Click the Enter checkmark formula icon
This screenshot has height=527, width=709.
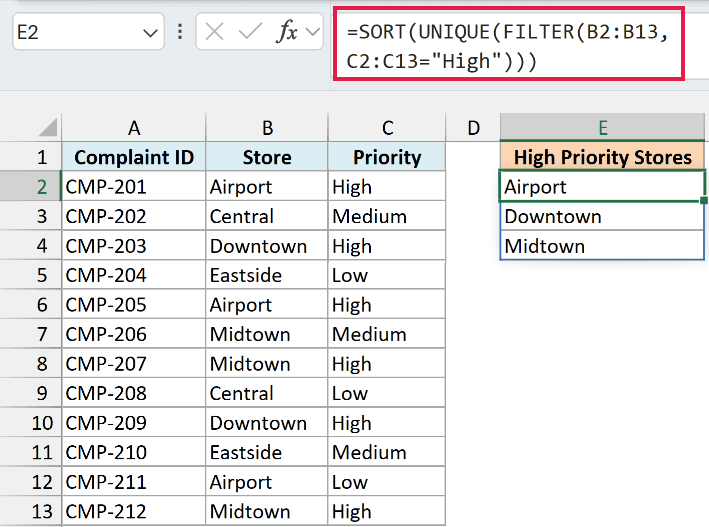click(x=250, y=32)
